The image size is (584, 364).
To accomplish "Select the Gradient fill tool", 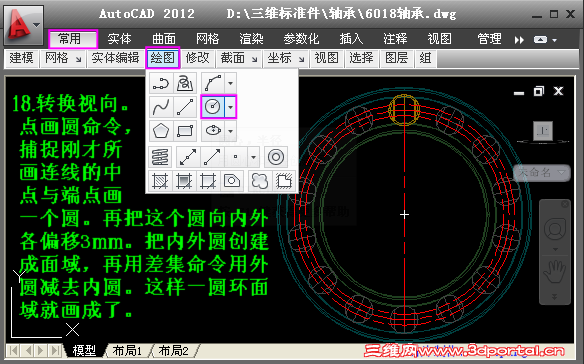I will 184,181.
